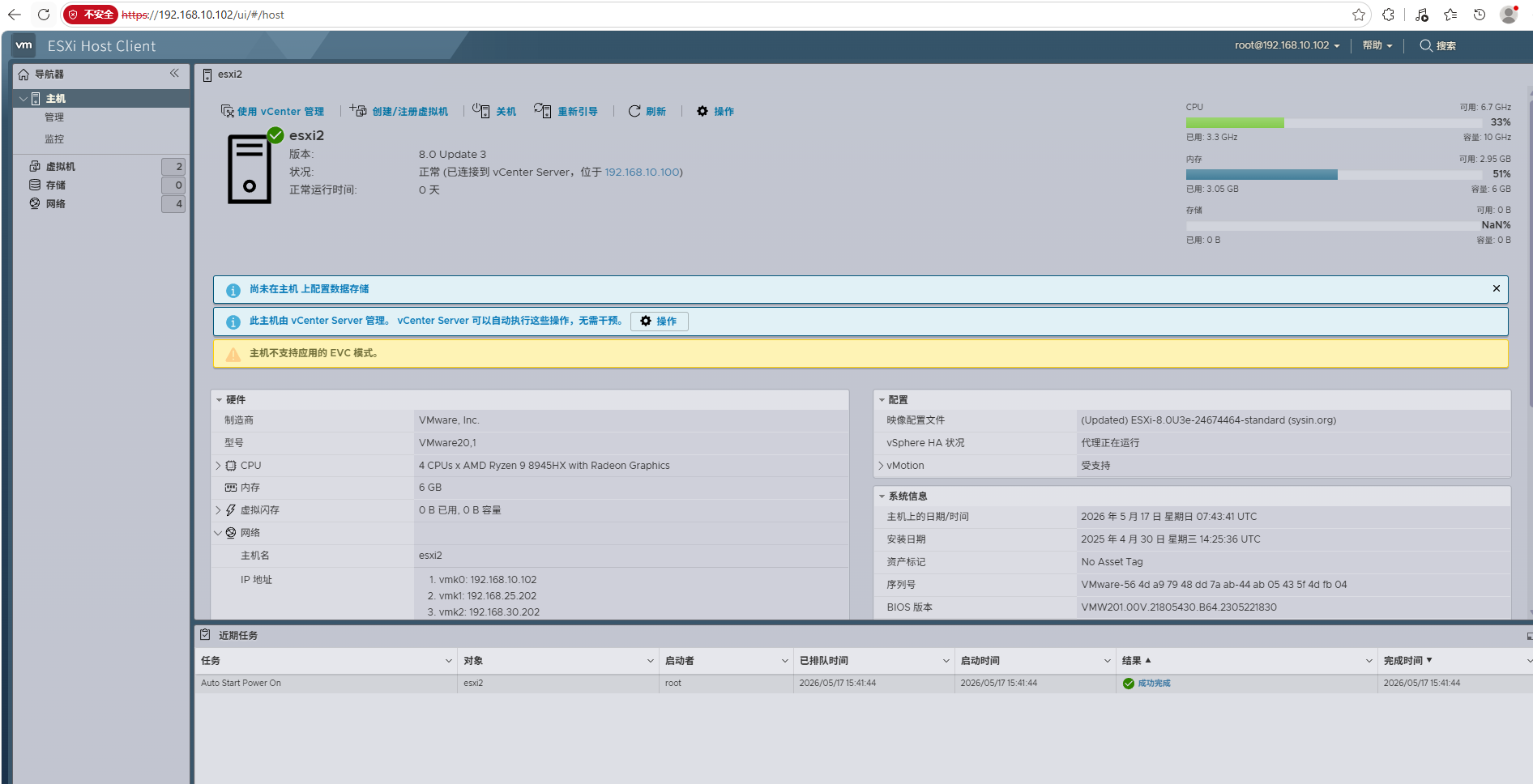The image size is (1533, 784).
Task: Expand the CPU hardware row
Action: tap(218, 466)
